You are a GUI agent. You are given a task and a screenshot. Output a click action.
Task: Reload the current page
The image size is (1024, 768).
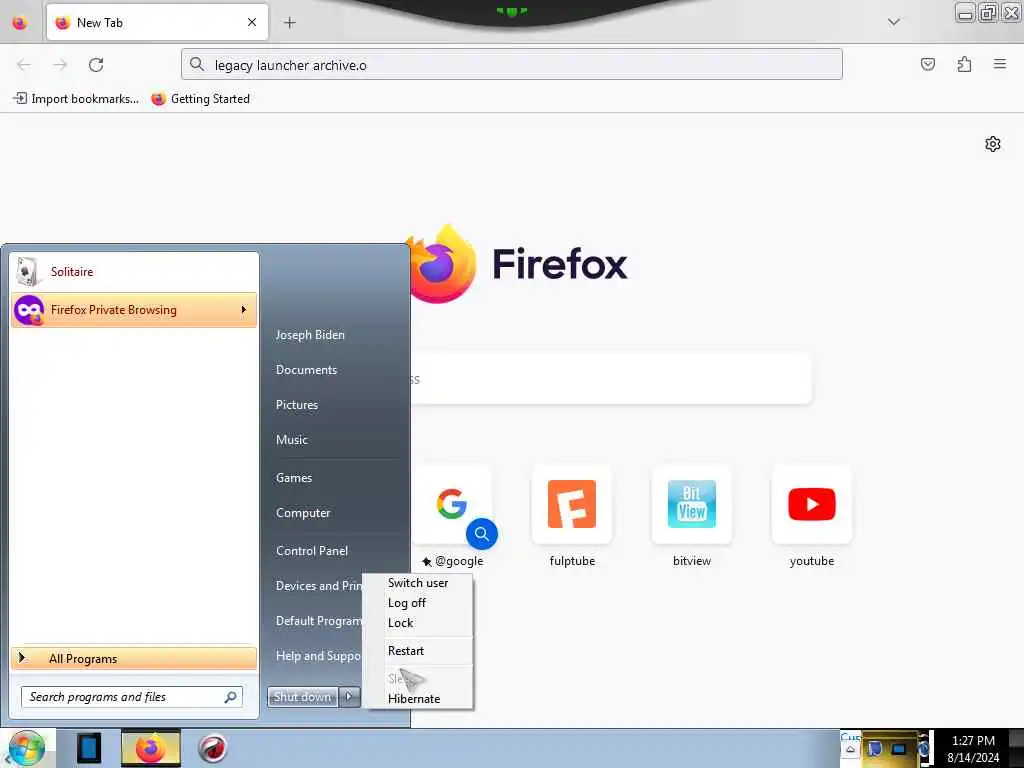tap(96, 64)
